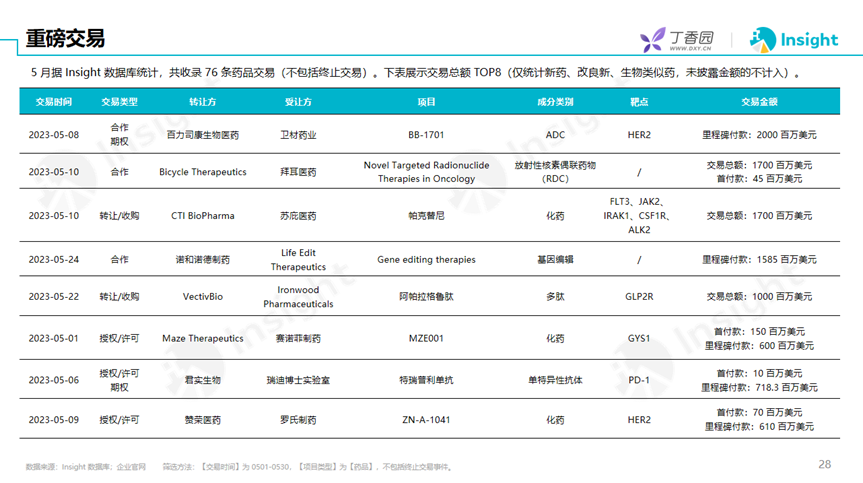Select 里程碑付款: 600 百万美元 amount
The height and width of the screenshot is (483, 863).
[759, 345]
